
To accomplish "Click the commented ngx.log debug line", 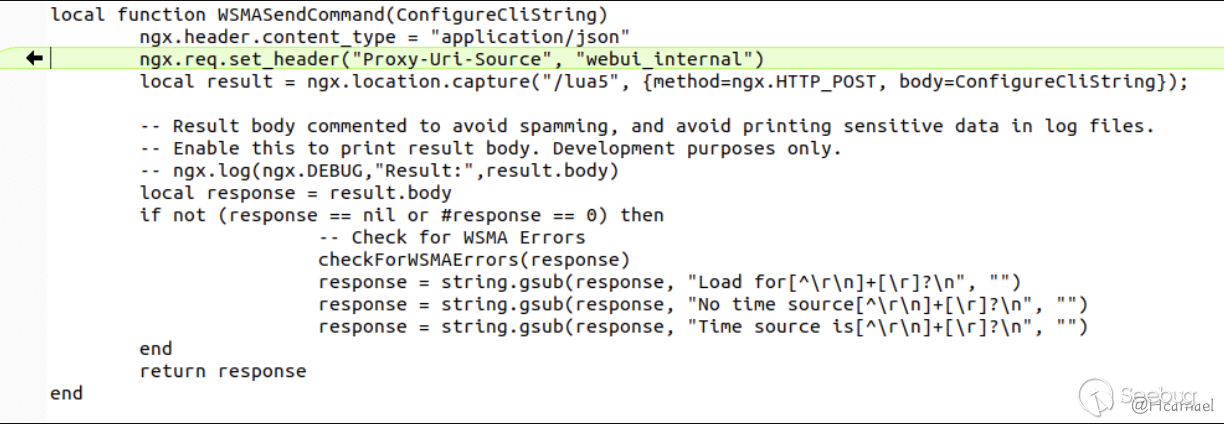I will [379, 170].
